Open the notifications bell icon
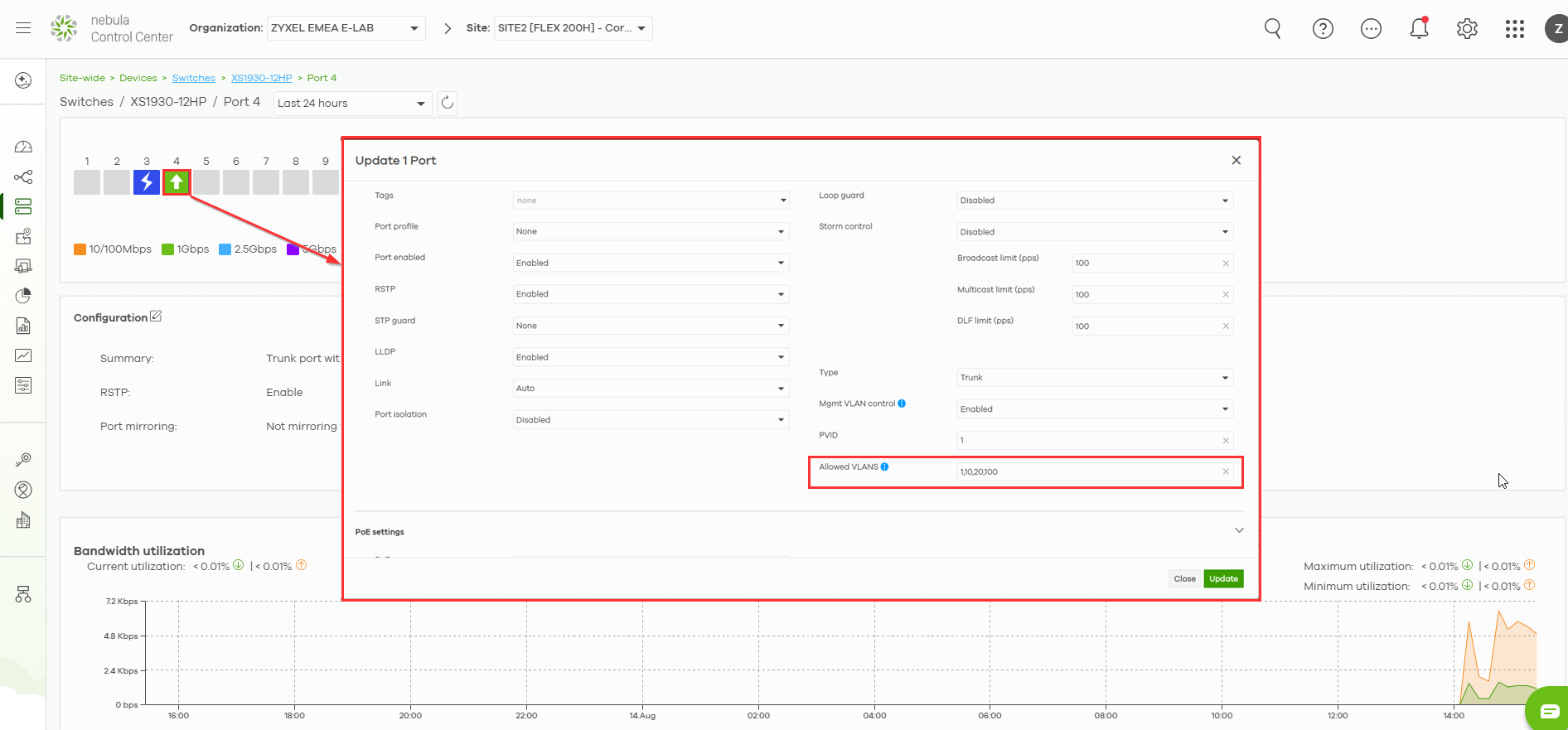Screen dimensions: 1568x730 (x=1419, y=28)
